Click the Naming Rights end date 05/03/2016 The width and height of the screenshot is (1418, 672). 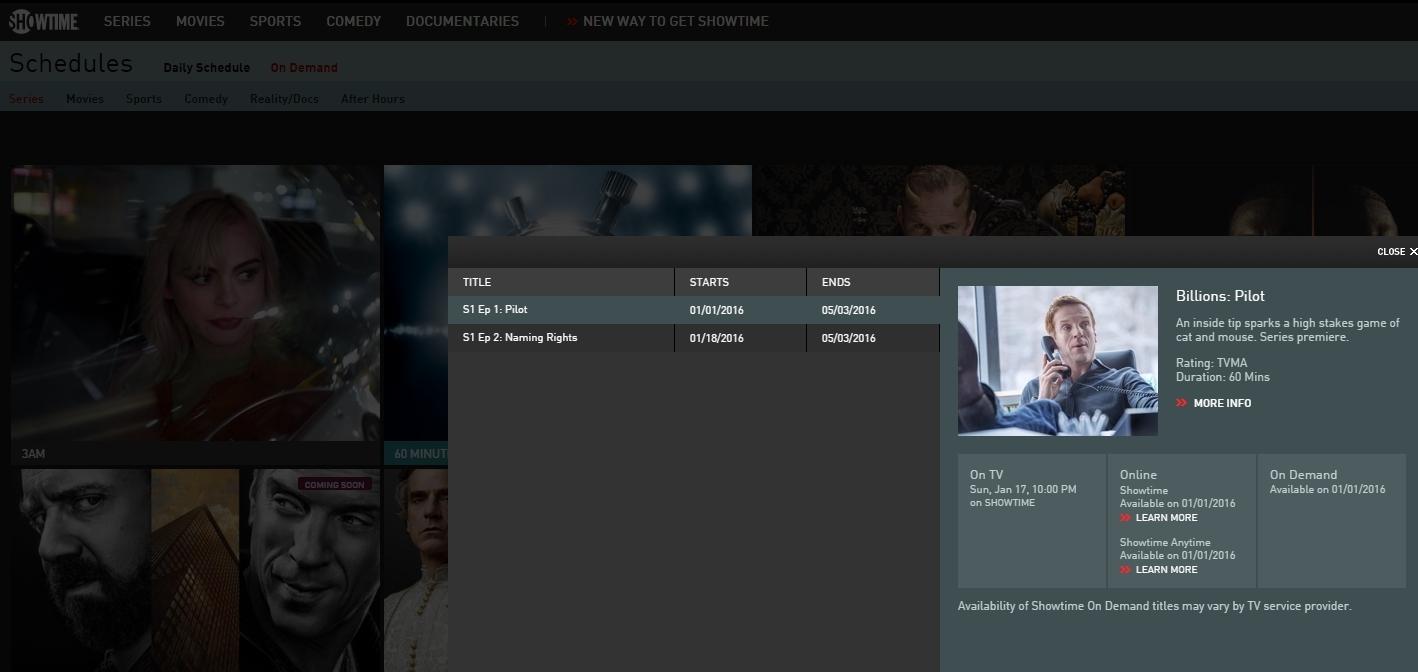pyautogui.click(x=849, y=338)
